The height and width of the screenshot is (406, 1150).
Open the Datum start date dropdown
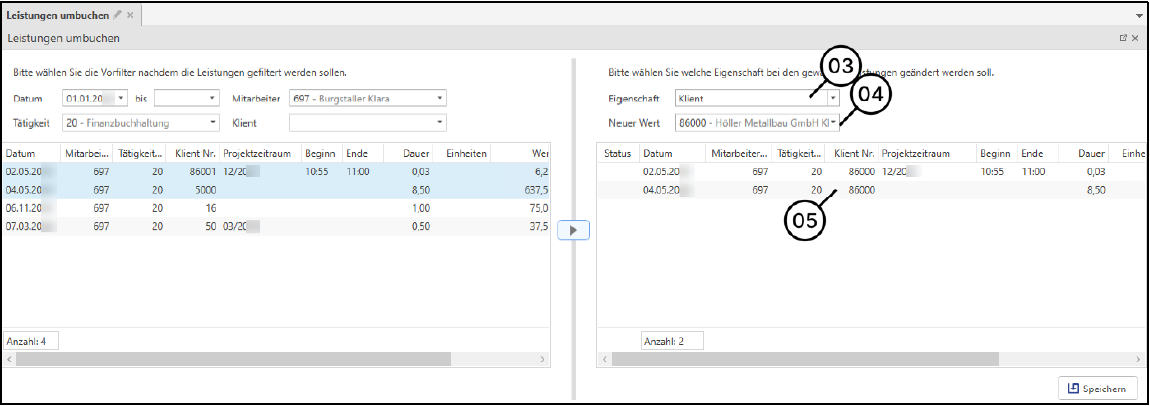pyautogui.click(x=121, y=98)
